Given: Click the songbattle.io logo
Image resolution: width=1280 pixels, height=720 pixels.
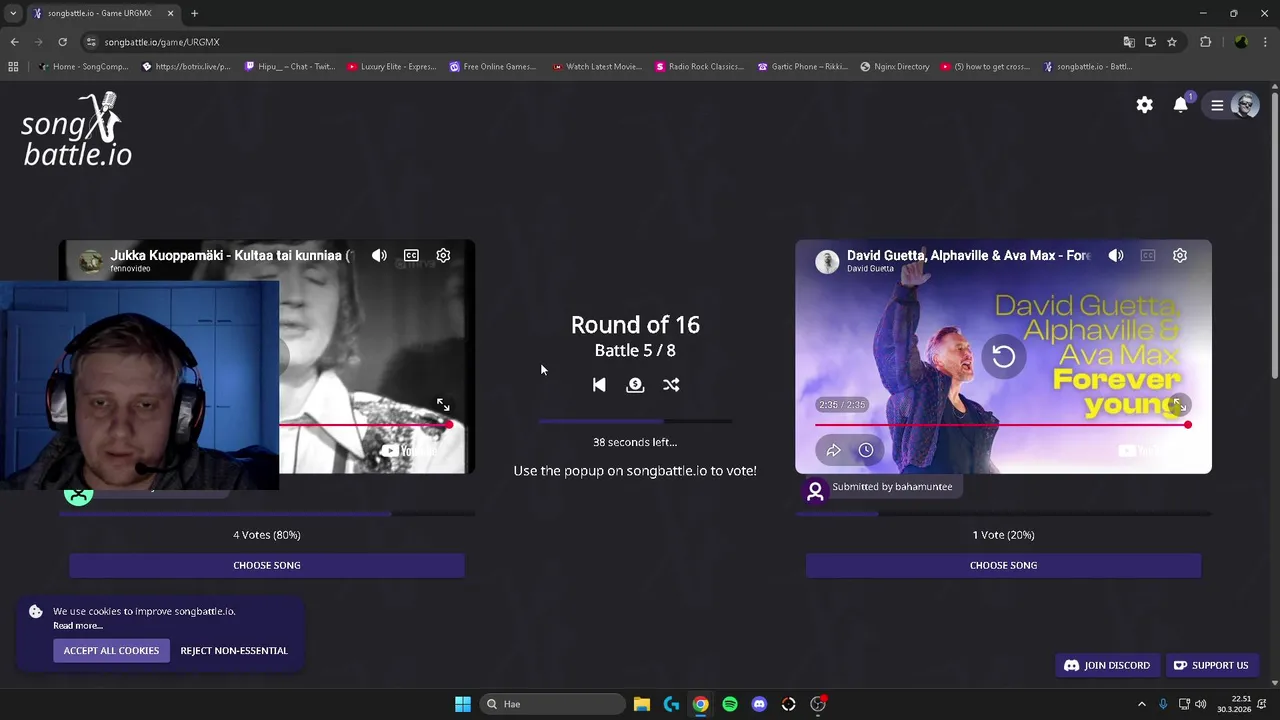Looking at the screenshot, I should (x=77, y=130).
